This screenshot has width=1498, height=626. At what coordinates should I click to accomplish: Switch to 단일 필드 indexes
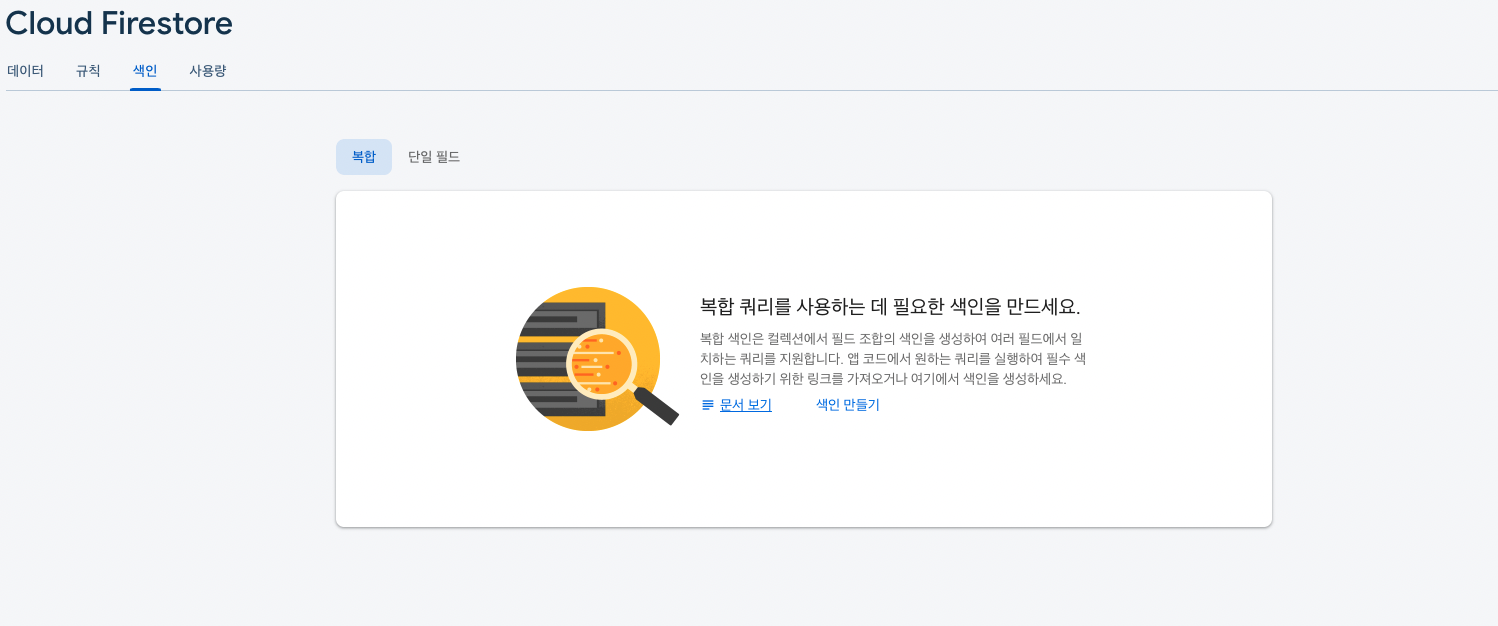[434, 157]
